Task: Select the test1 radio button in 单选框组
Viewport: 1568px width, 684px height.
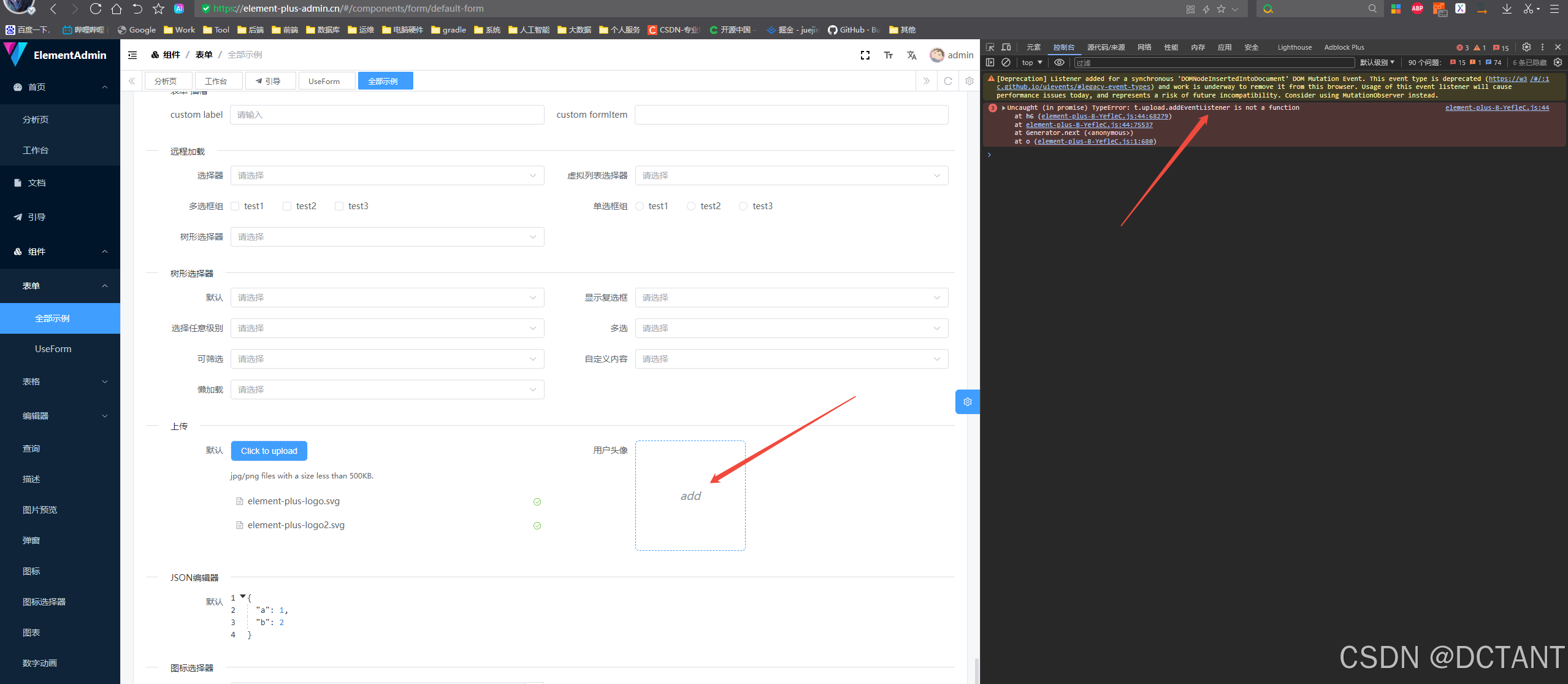Action: coord(640,206)
